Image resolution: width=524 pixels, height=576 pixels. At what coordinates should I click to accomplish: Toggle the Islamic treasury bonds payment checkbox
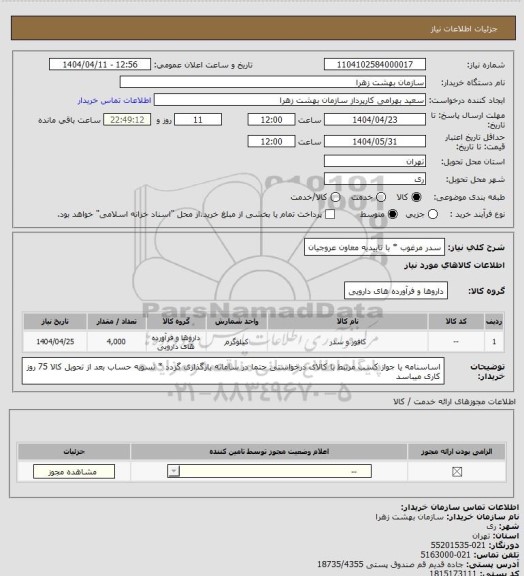pos(330,214)
